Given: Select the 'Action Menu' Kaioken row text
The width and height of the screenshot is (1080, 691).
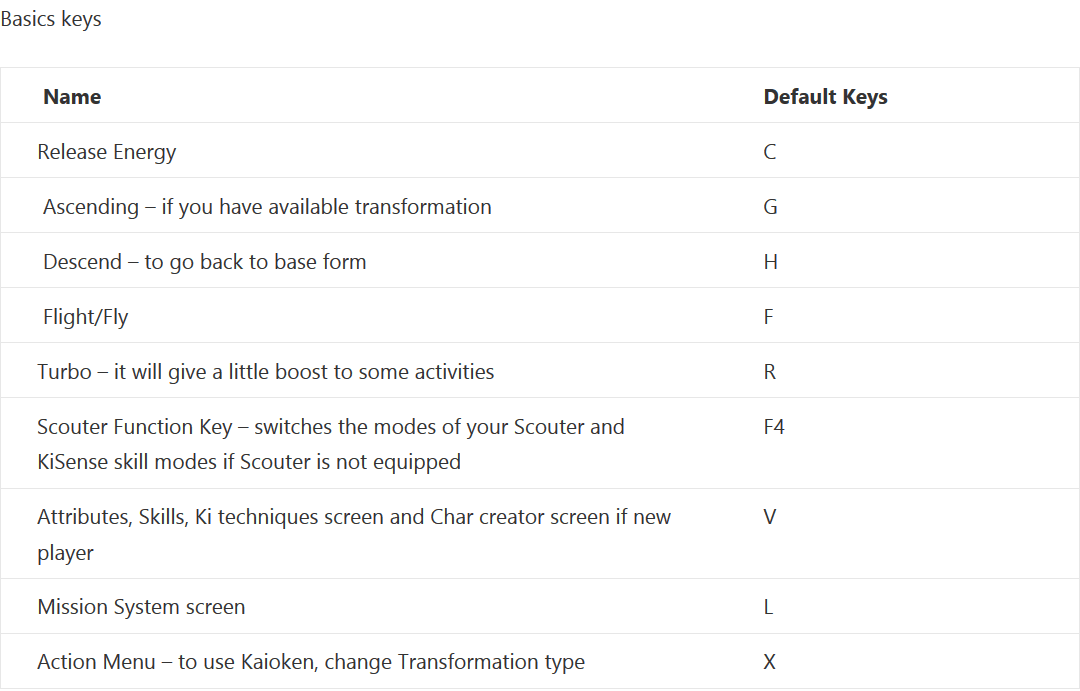Looking at the screenshot, I should [x=311, y=662].
